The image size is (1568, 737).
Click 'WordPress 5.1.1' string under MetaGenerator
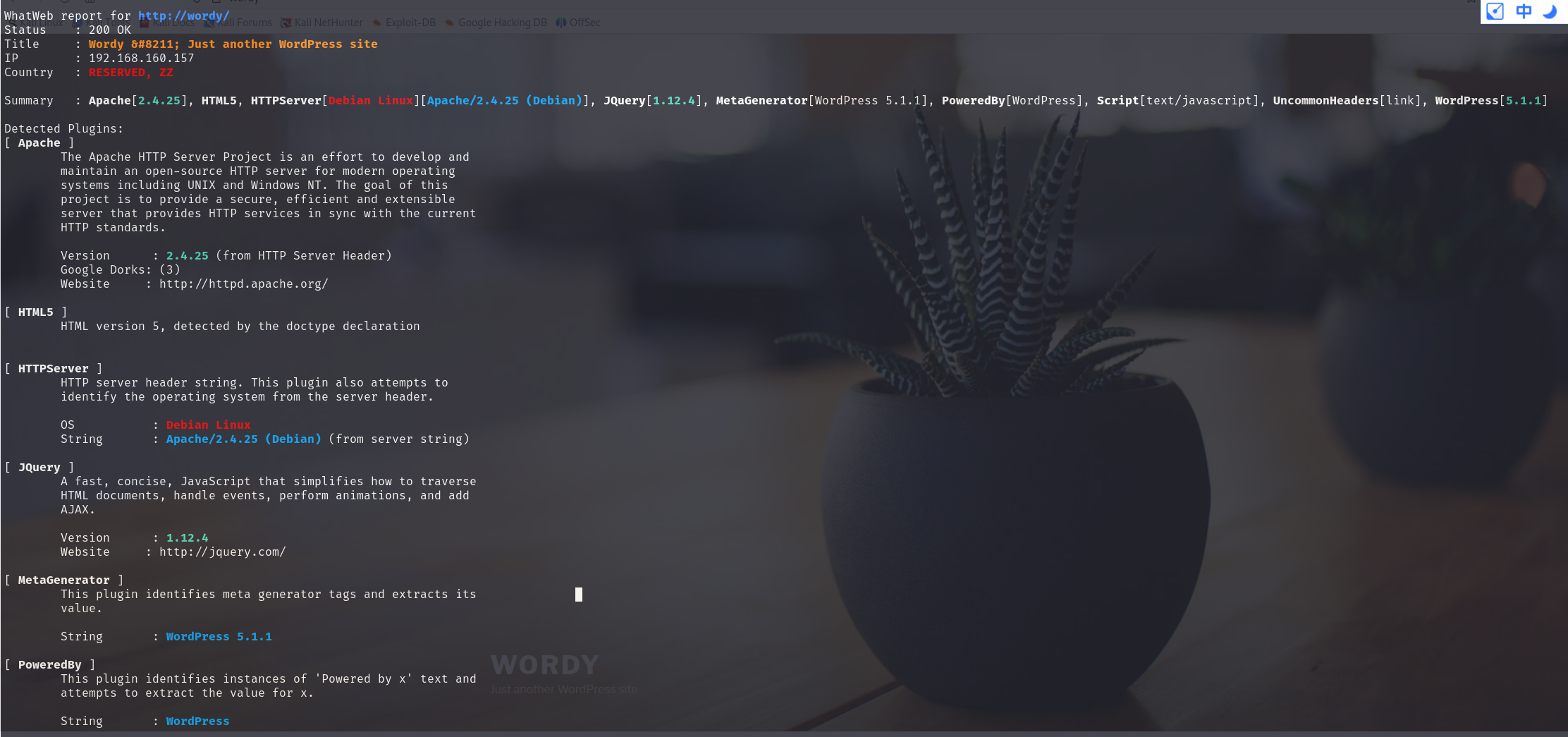point(219,636)
